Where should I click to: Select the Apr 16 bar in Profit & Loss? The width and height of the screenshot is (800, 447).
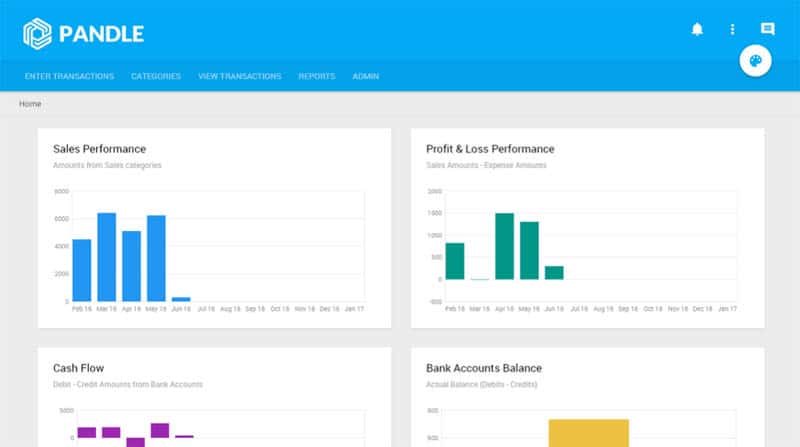pos(504,246)
